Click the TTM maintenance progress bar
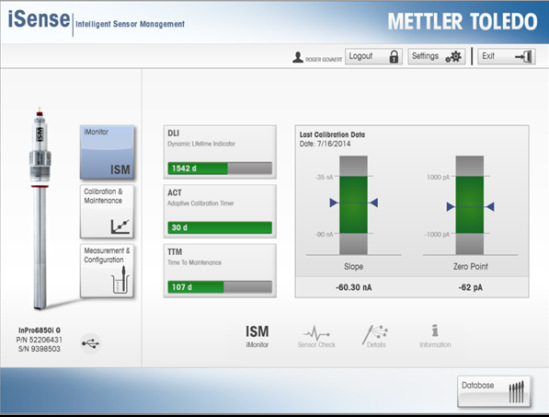Image resolution: width=549 pixels, height=417 pixels. 220,287
